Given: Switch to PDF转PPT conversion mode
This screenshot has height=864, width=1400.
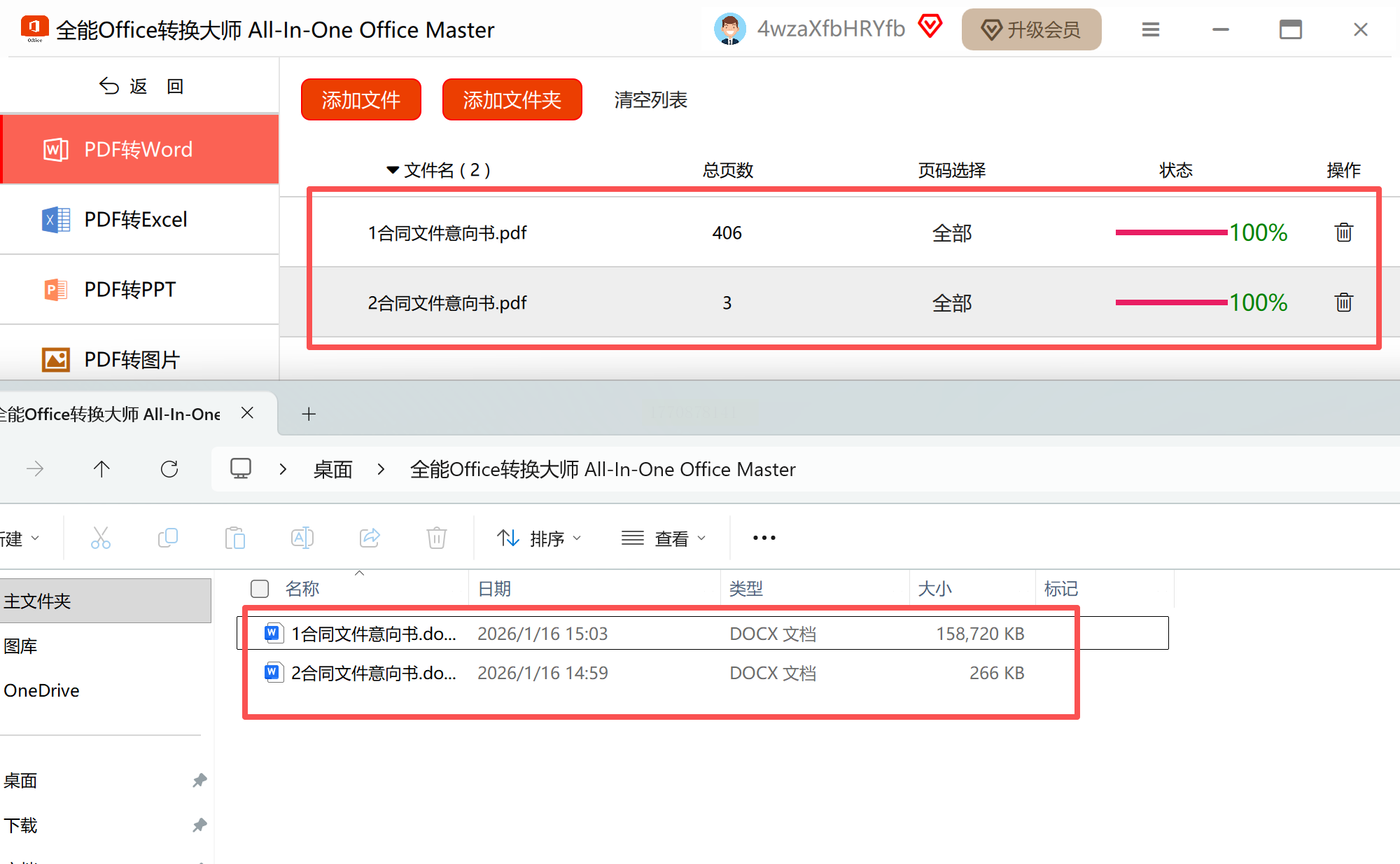Looking at the screenshot, I should pyautogui.click(x=130, y=290).
